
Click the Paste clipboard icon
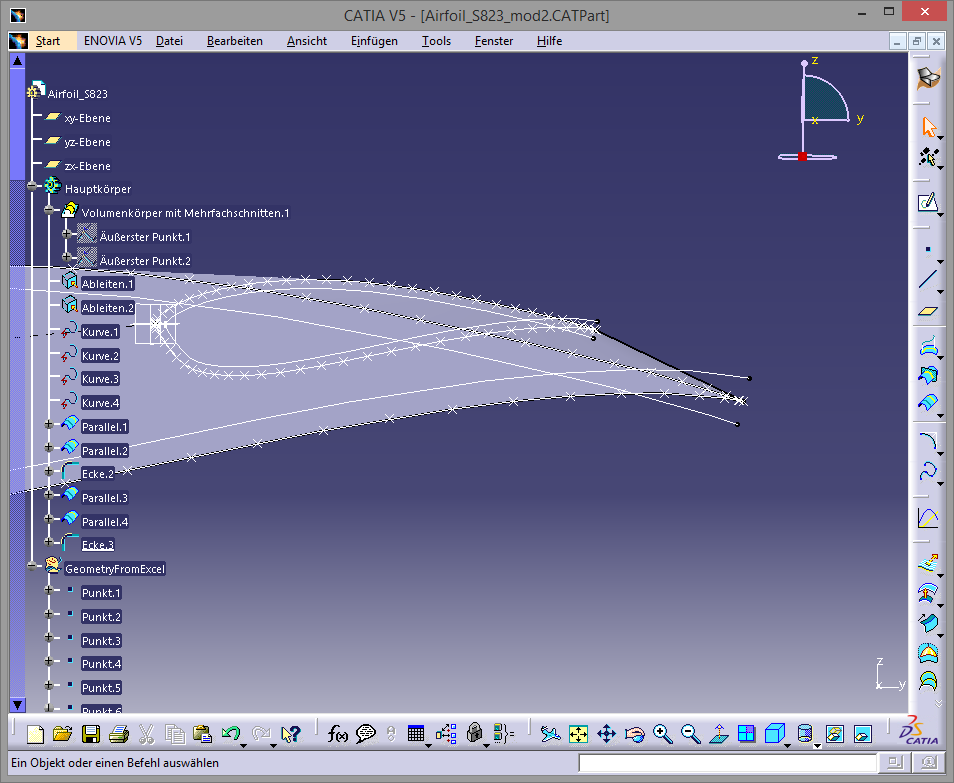pyautogui.click(x=202, y=734)
